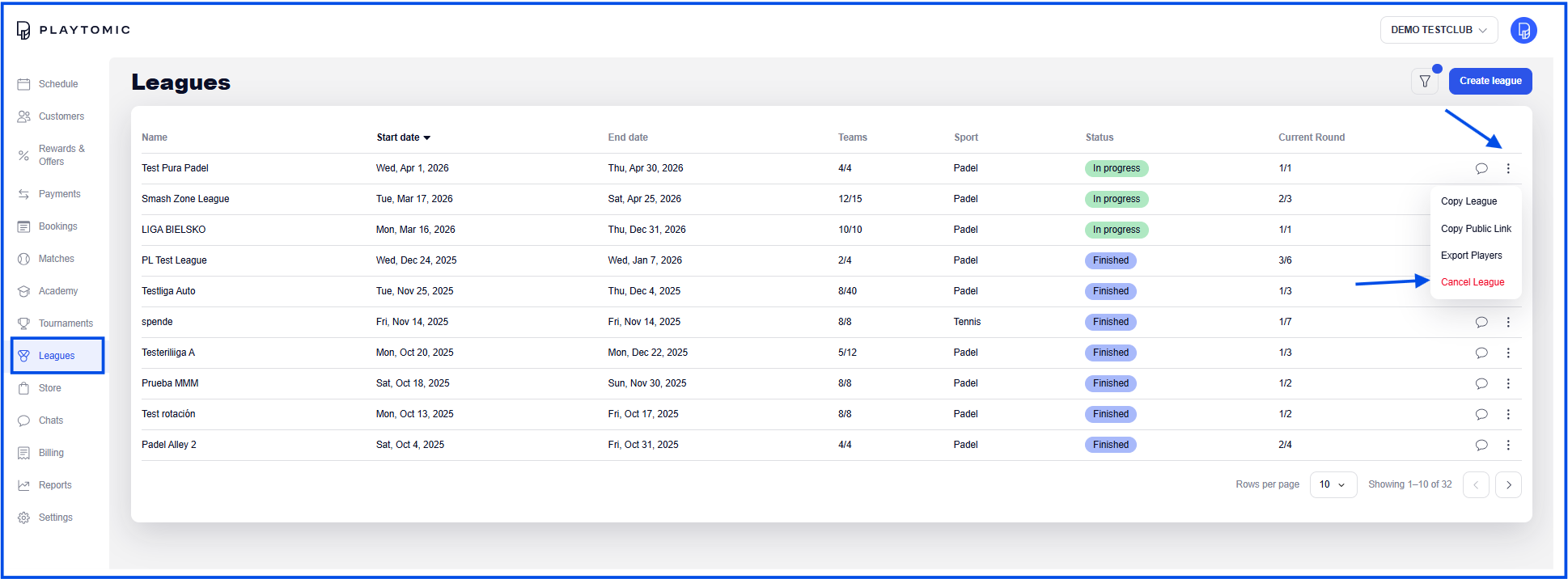Viewport: 1568px width, 579px height.
Task: Open chat for spende league row
Action: click(x=1481, y=322)
